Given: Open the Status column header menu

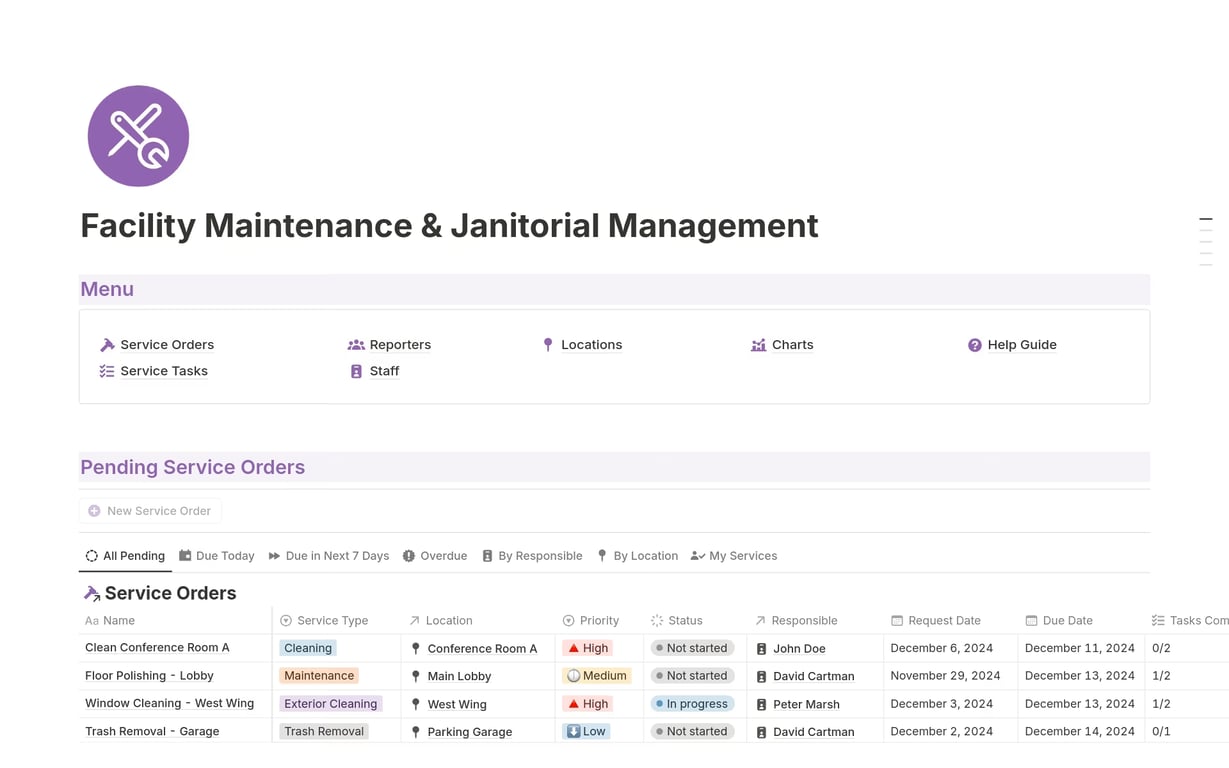Looking at the screenshot, I should point(694,621).
